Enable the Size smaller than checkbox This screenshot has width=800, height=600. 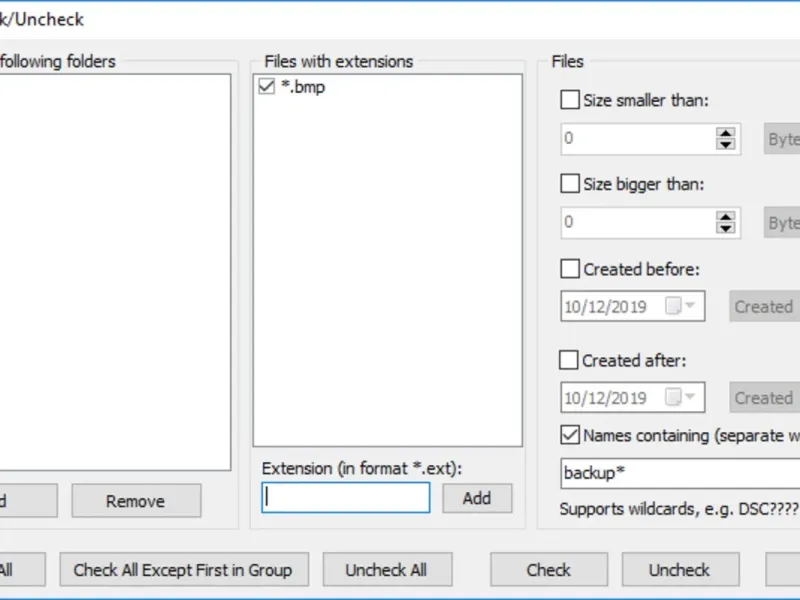(x=570, y=100)
